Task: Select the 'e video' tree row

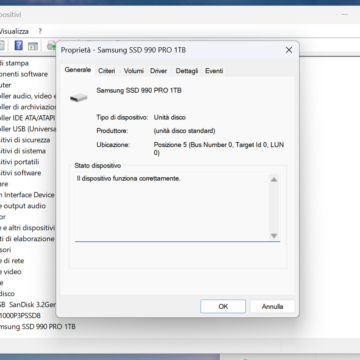Action: point(11,272)
